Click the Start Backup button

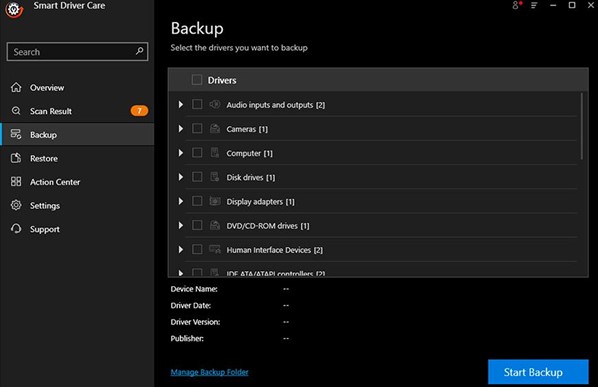[x=538, y=372]
